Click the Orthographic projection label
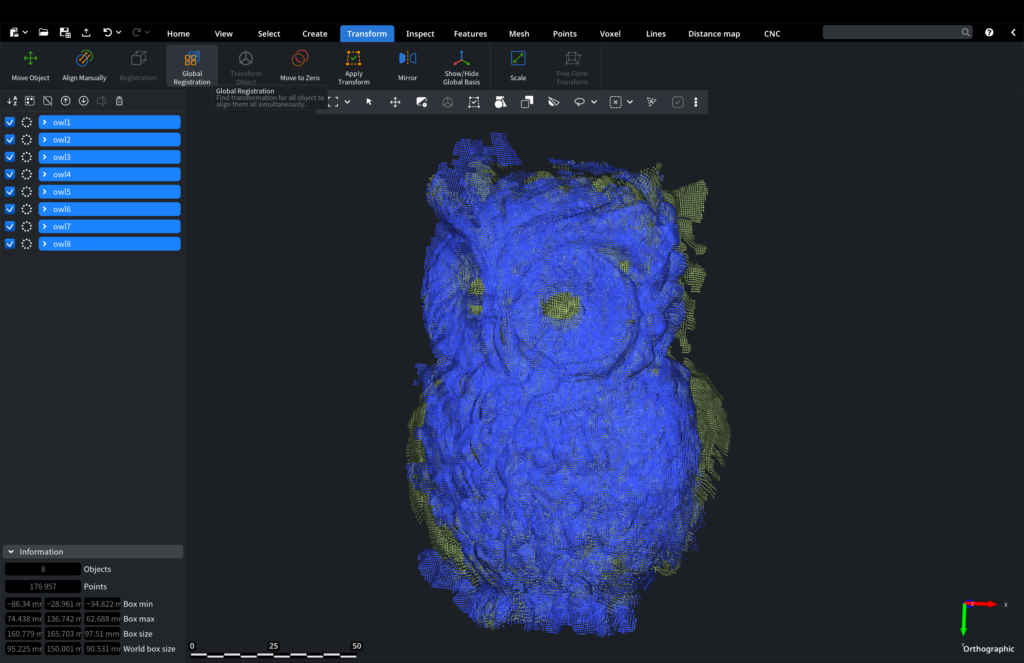The image size is (1024, 663). click(x=988, y=649)
